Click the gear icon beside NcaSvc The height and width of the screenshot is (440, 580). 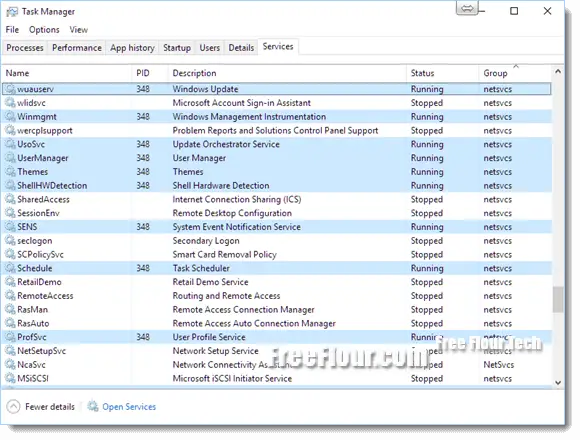[x=10, y=365]
